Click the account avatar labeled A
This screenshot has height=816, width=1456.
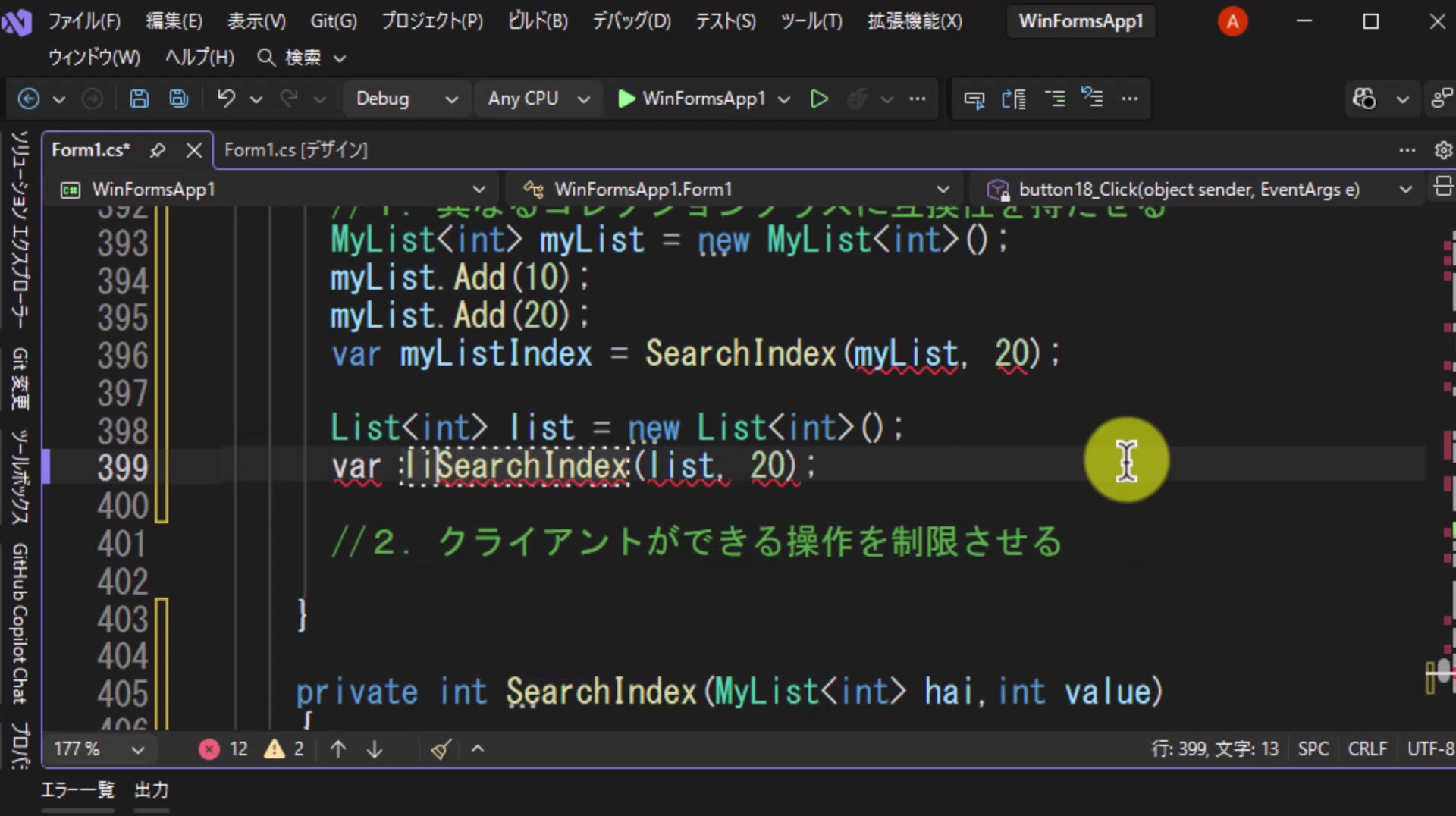point(1232,21)
